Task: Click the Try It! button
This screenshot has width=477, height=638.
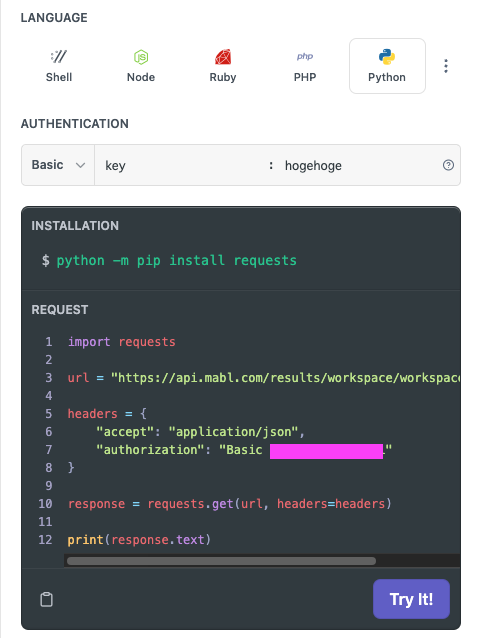Action: pyautogui.click(x=411, y=599)
